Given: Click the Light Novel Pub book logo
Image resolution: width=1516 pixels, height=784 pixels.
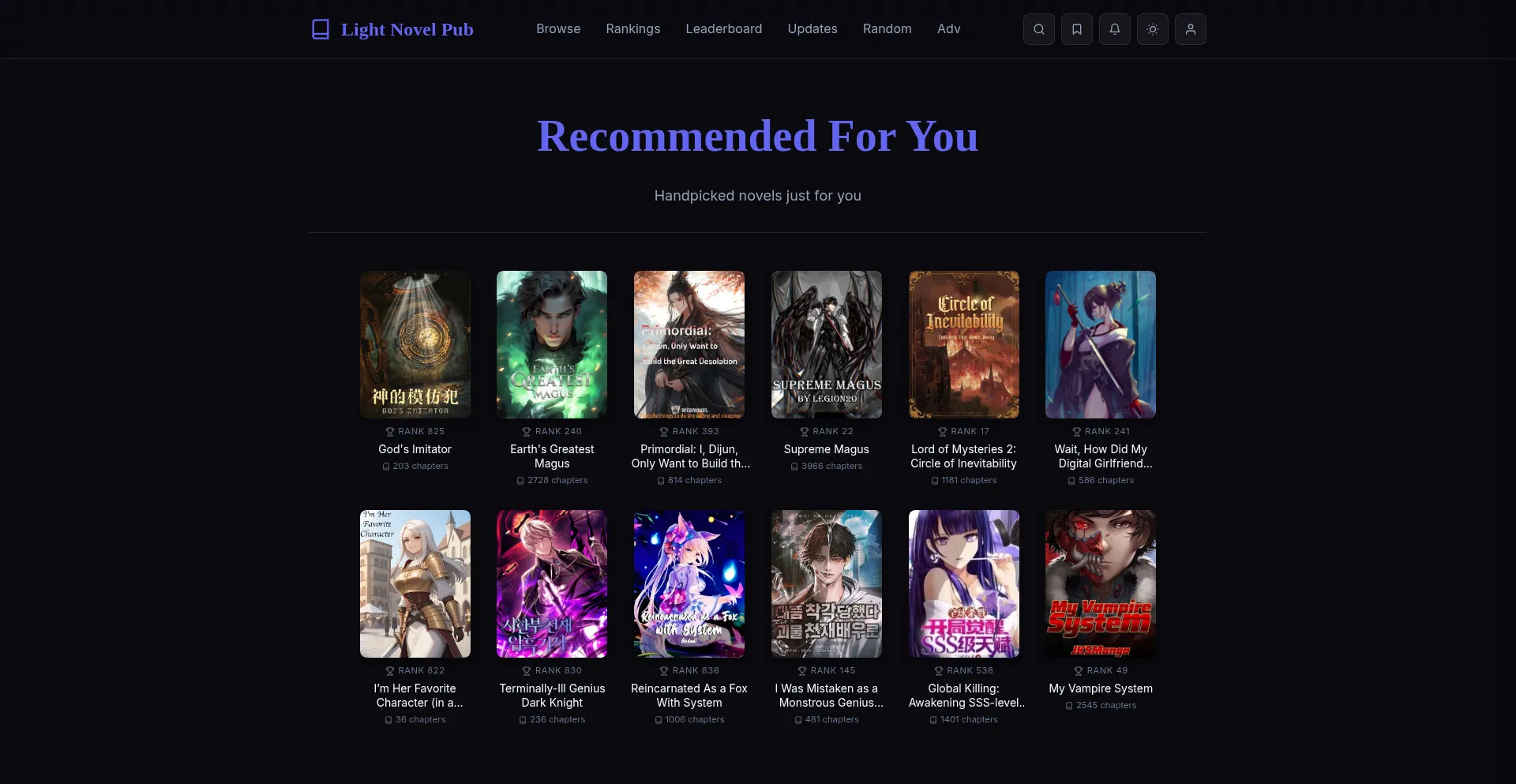Looking at the screenshot, I should [321, 29].
